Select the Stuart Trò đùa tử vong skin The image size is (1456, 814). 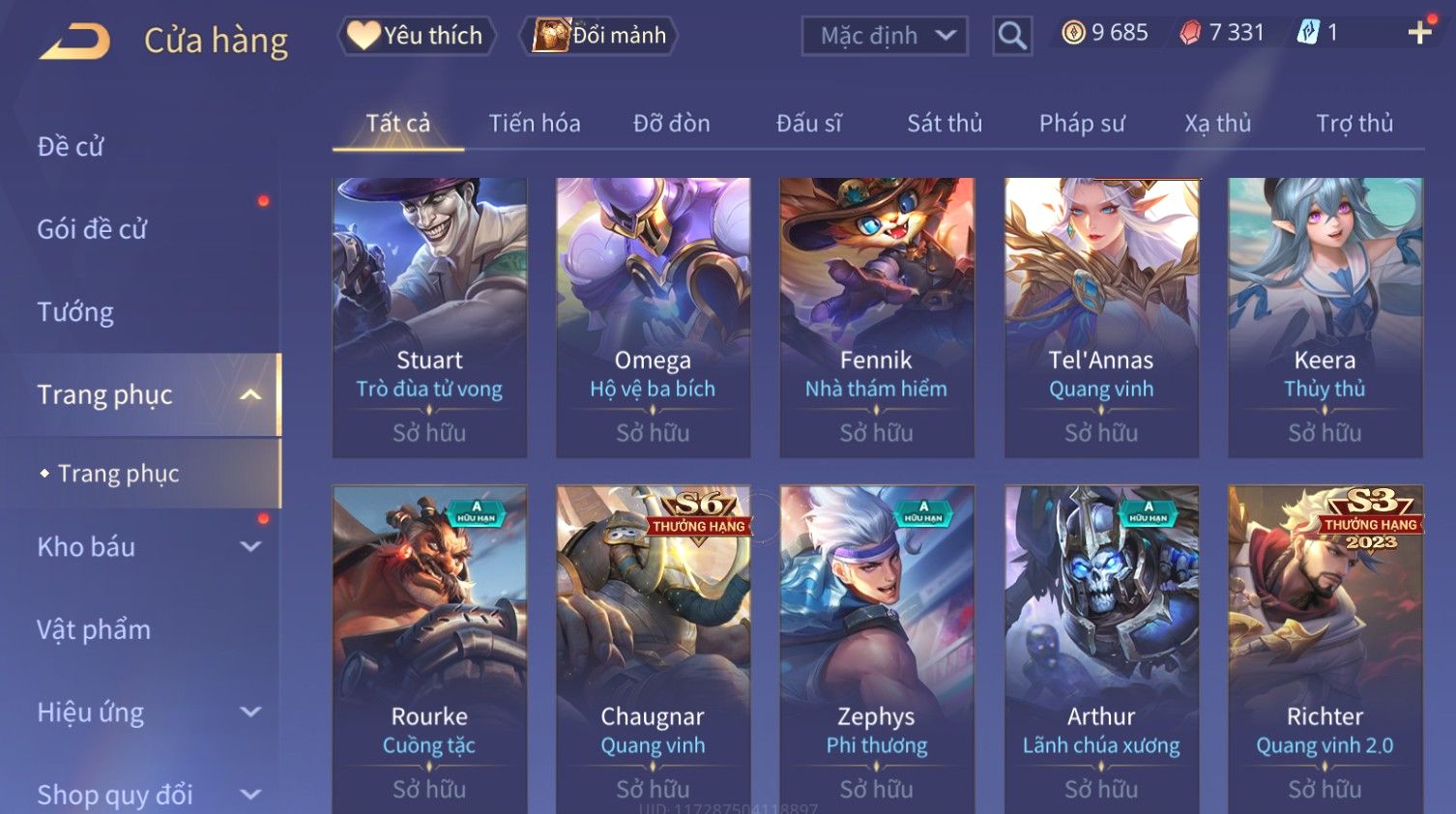pos(429,317)
